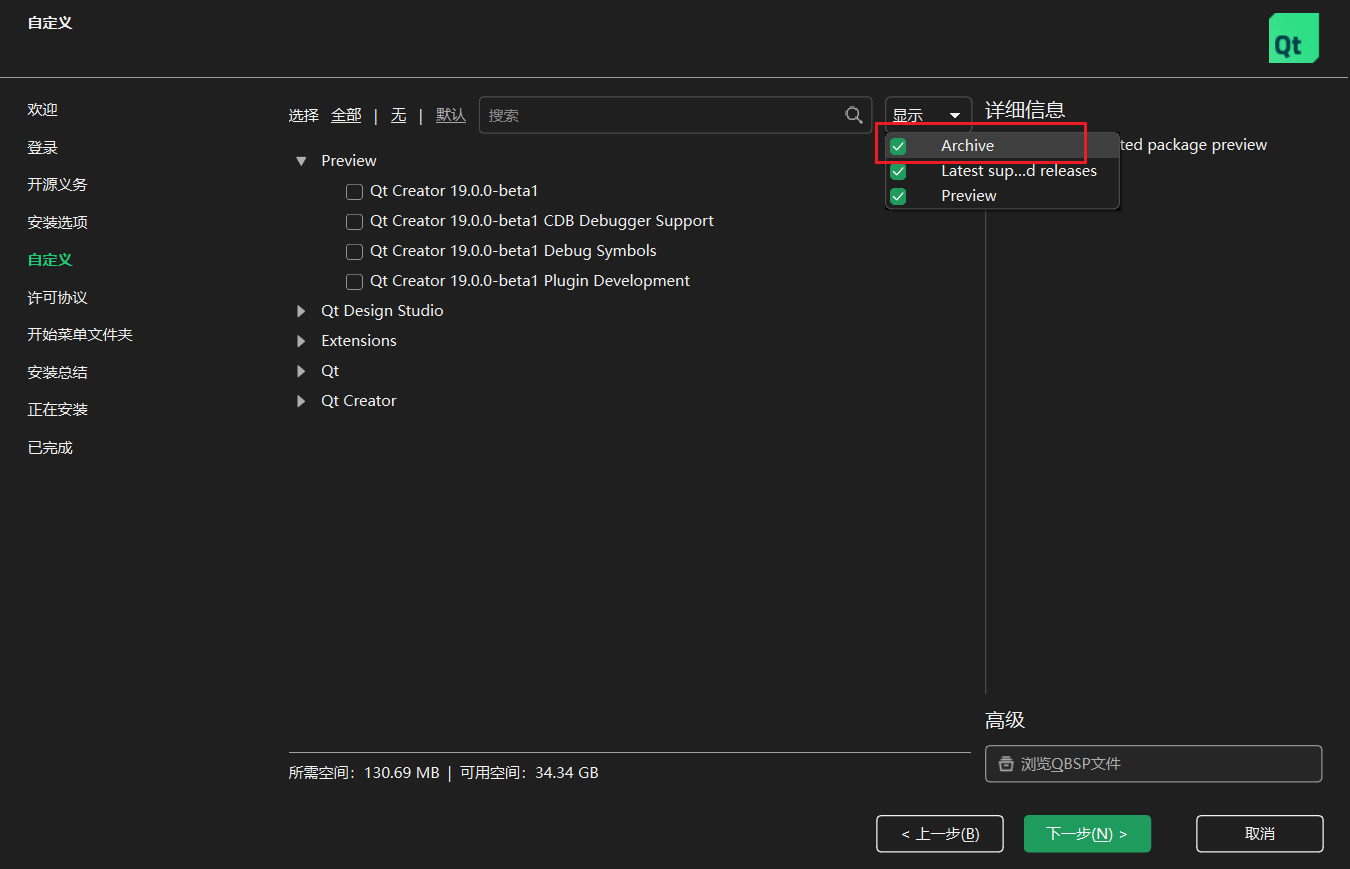Click the search magnifier icon
Viewport: 1350px width, 869px height.
854,115
